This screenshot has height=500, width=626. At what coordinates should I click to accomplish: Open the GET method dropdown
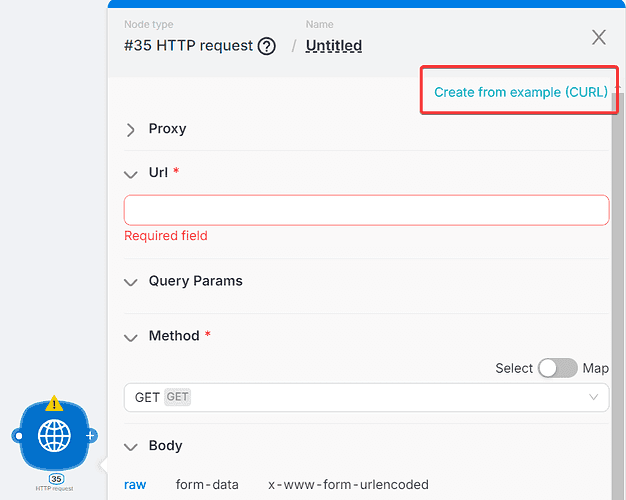[366, 397]
